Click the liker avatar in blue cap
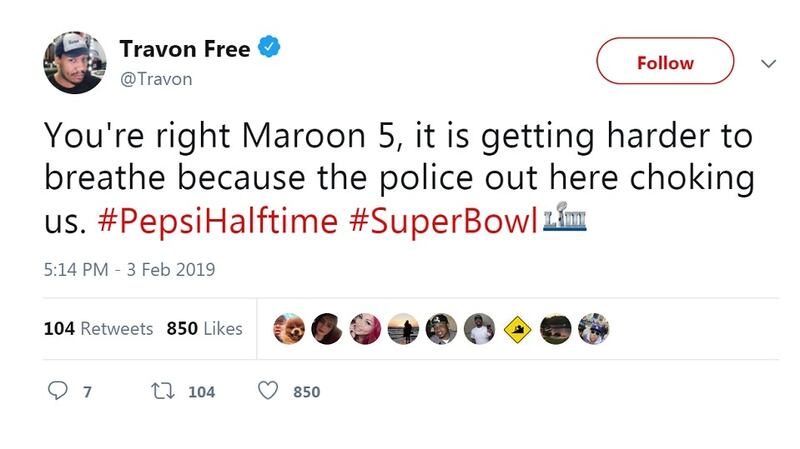 tap(593, 328)
